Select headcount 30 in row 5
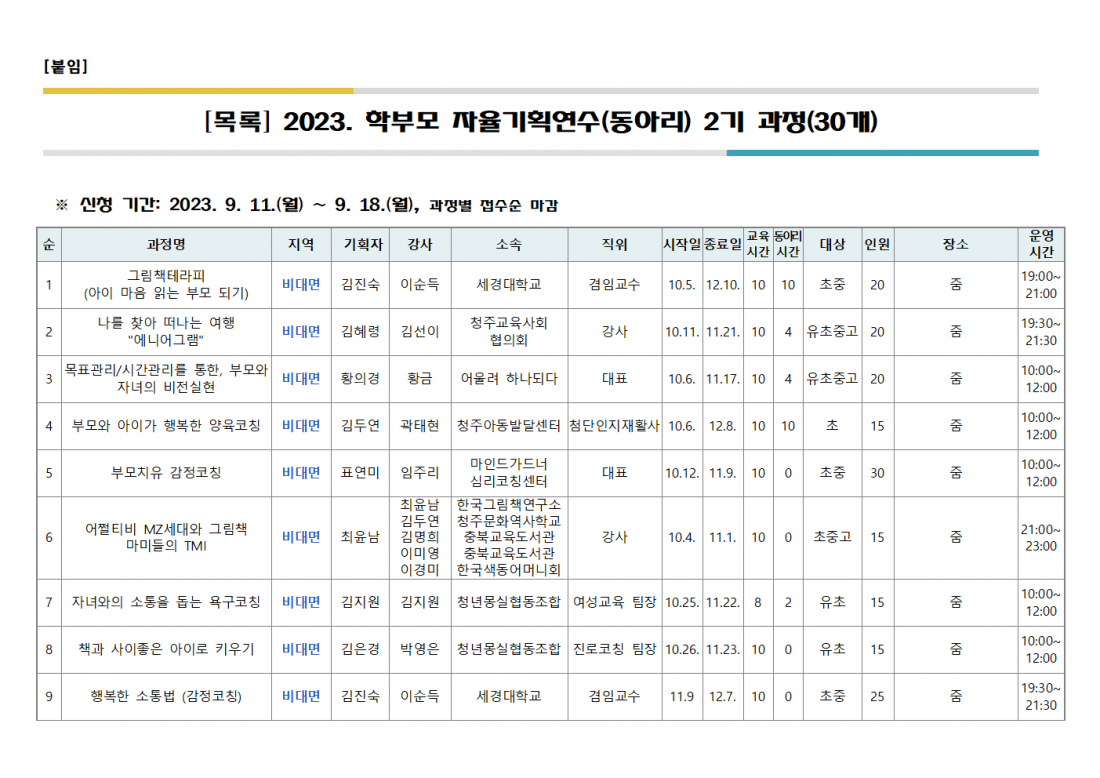Image resolution: width=1100 pixels, height=778 pixels. [x=877, y=474]
